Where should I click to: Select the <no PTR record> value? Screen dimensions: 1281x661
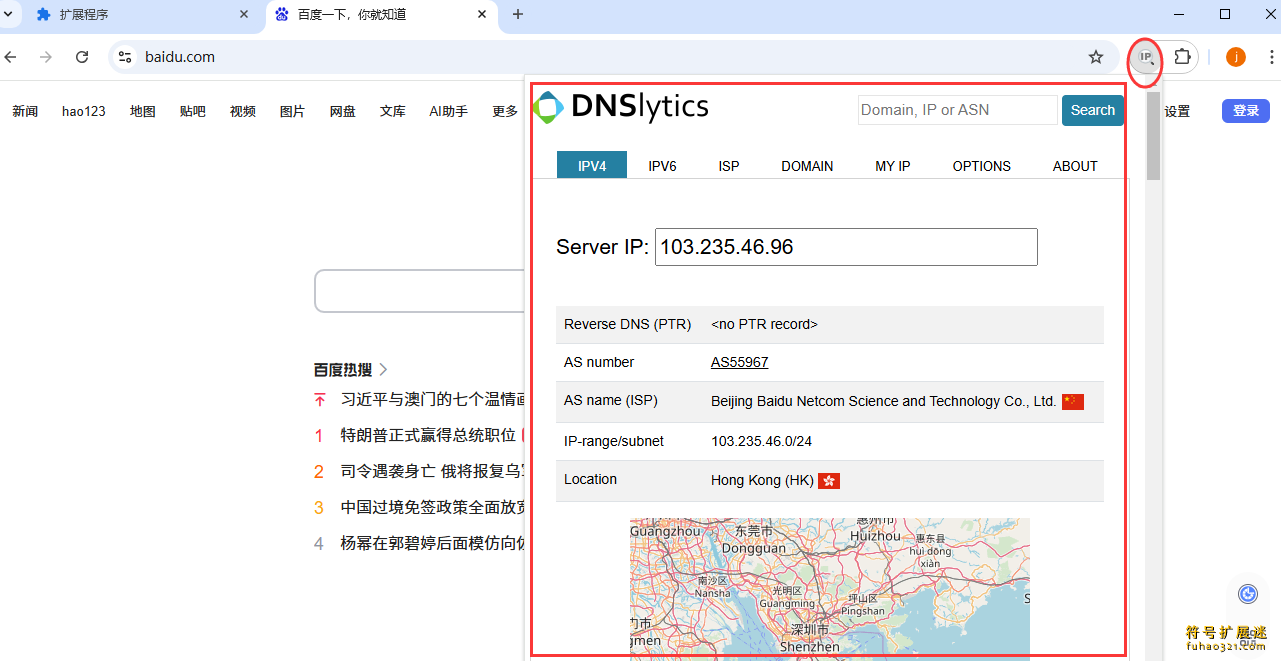point(764,324)
